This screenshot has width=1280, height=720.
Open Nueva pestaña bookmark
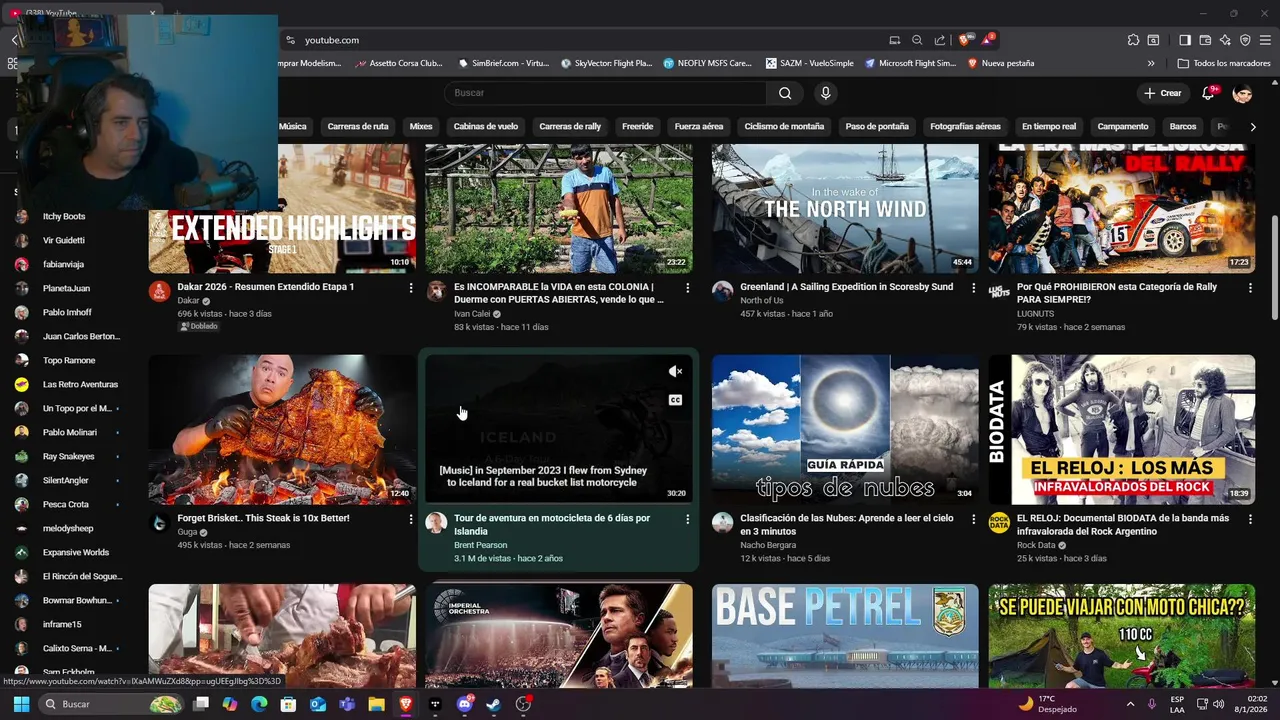(x=1001, y=63)
